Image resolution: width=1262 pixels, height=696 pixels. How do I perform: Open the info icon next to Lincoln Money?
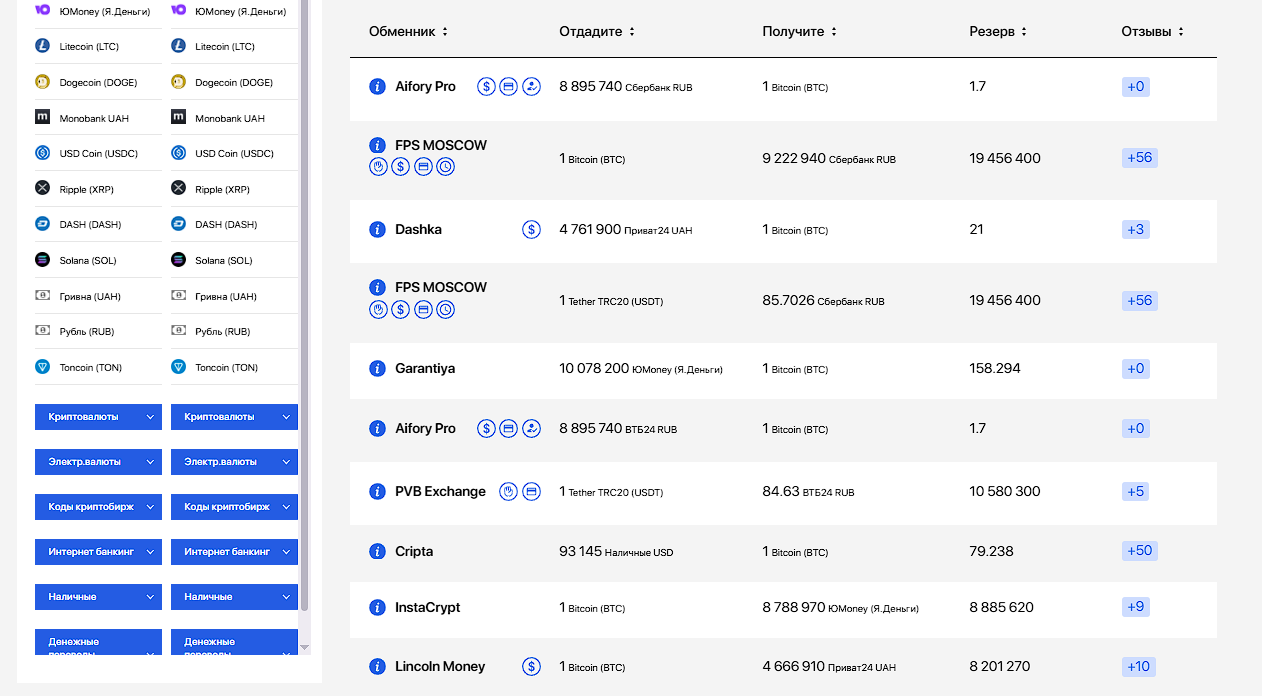tap(377, 667)
